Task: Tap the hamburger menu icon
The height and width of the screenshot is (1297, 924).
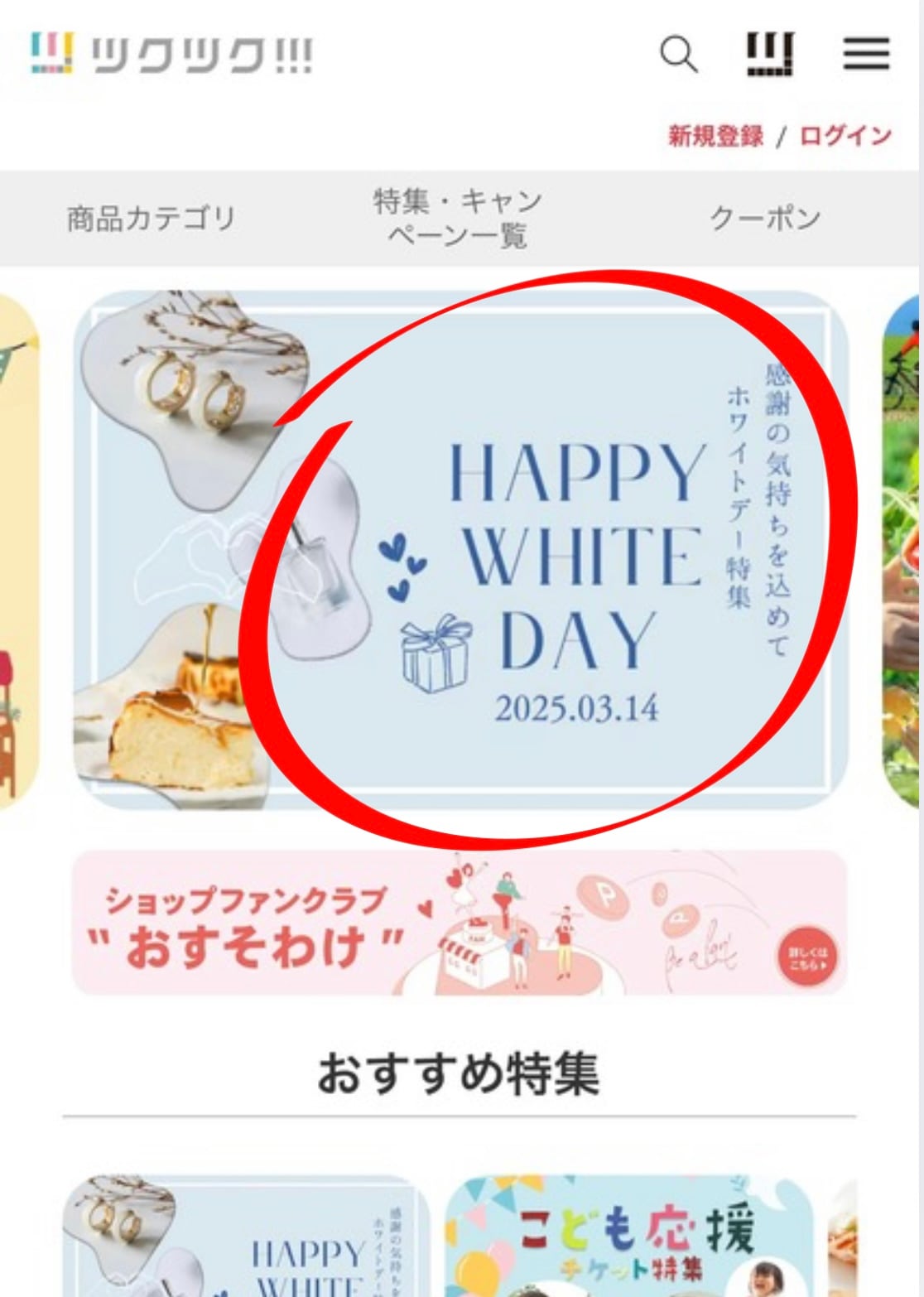Action: point(866,55)
